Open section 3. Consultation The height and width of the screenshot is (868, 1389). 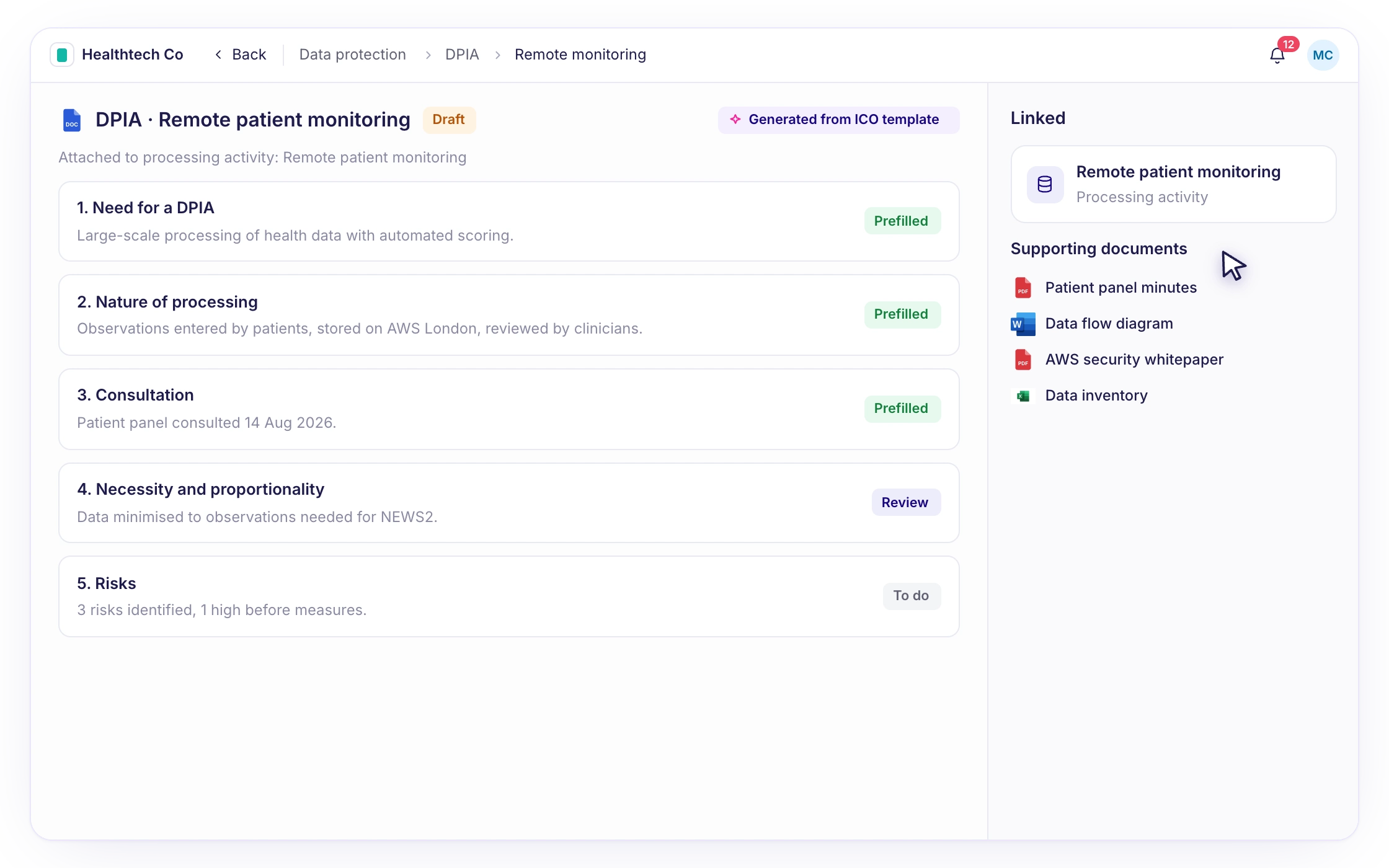[508, 409]
